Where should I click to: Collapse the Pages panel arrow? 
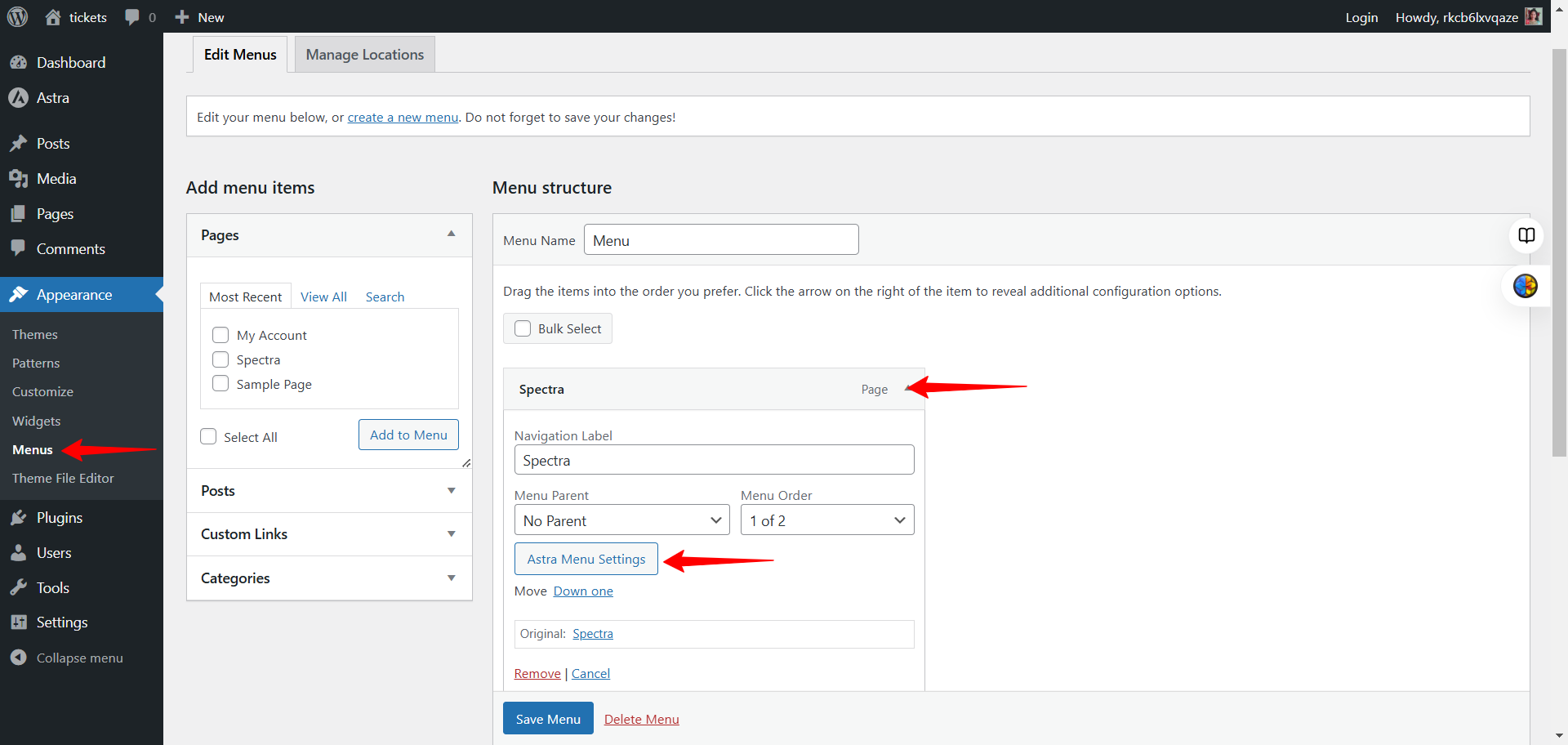451,234
